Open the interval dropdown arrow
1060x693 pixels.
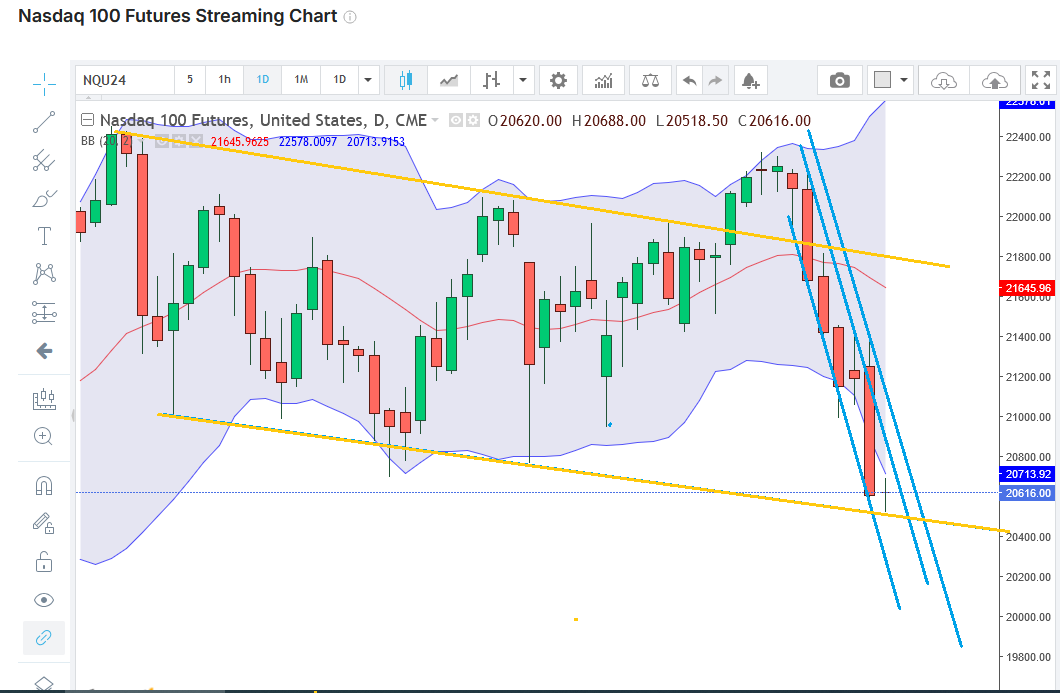click(x=368, y=80)
